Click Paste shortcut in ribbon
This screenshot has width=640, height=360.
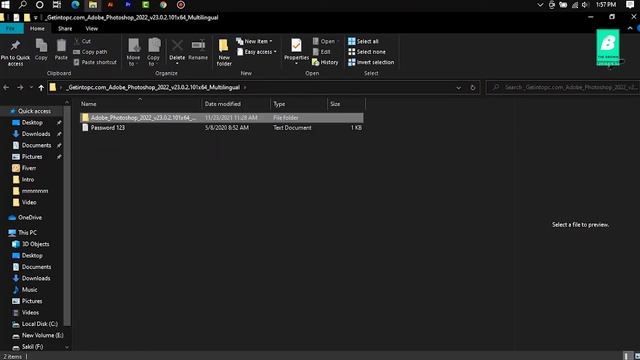pyautogui.click(x=95, y=62)
